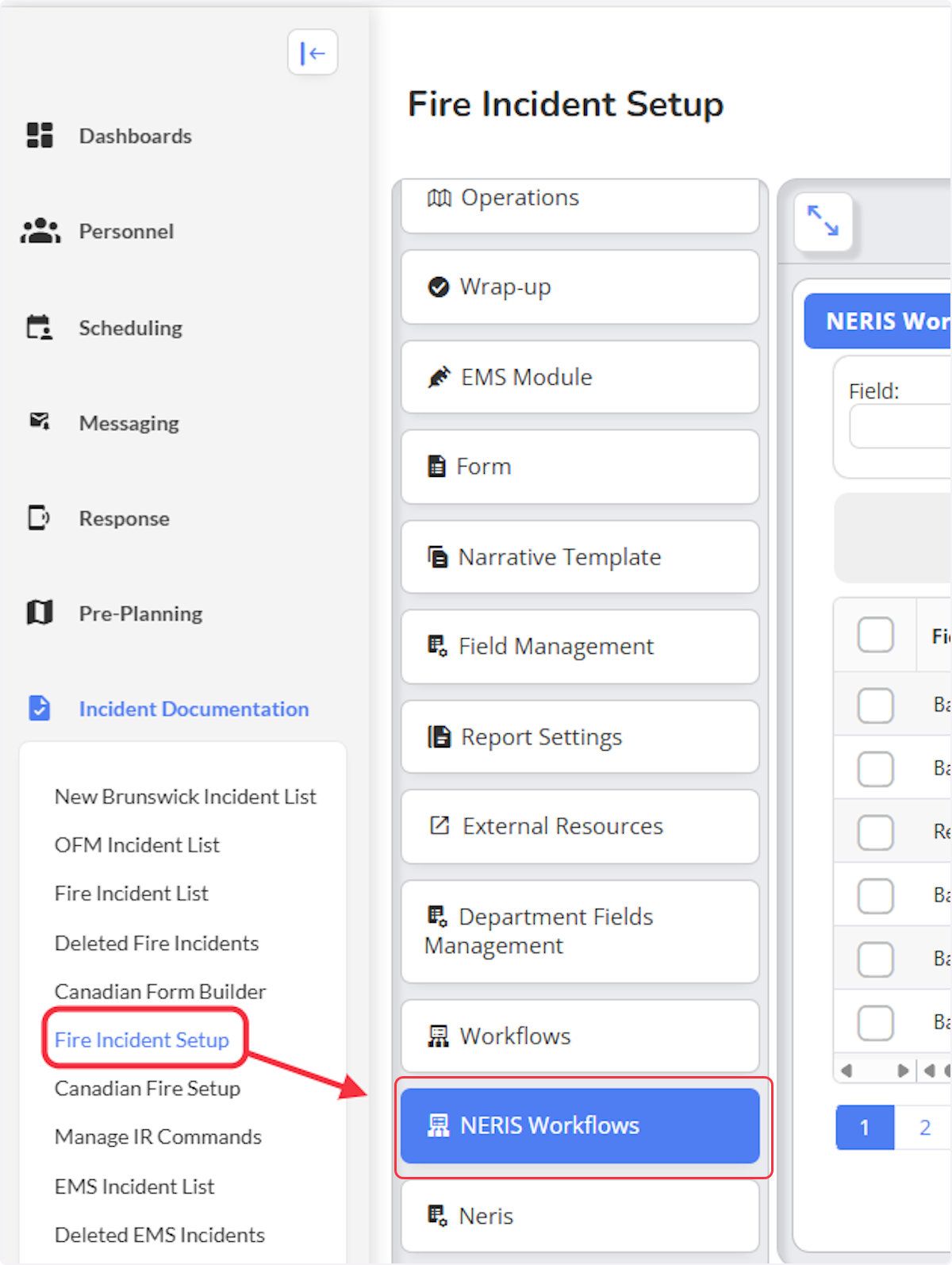The image size is (952, 1265).
Task: Click the Incident Documentation file icon
Action: point(40,708)
